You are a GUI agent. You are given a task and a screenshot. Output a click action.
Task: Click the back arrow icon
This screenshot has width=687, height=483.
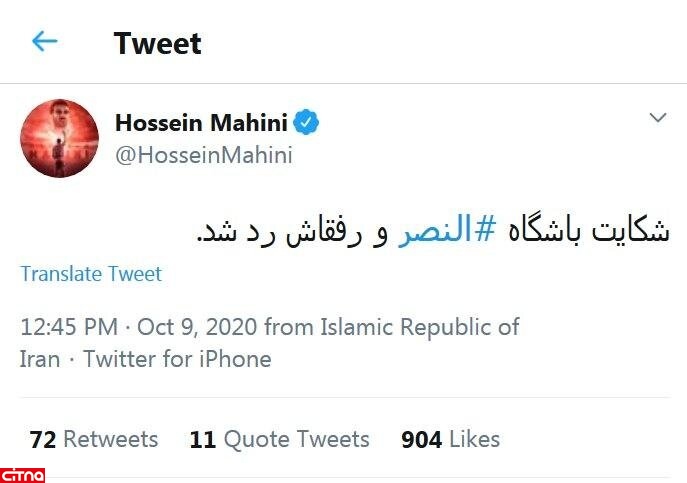coord(45,41)
